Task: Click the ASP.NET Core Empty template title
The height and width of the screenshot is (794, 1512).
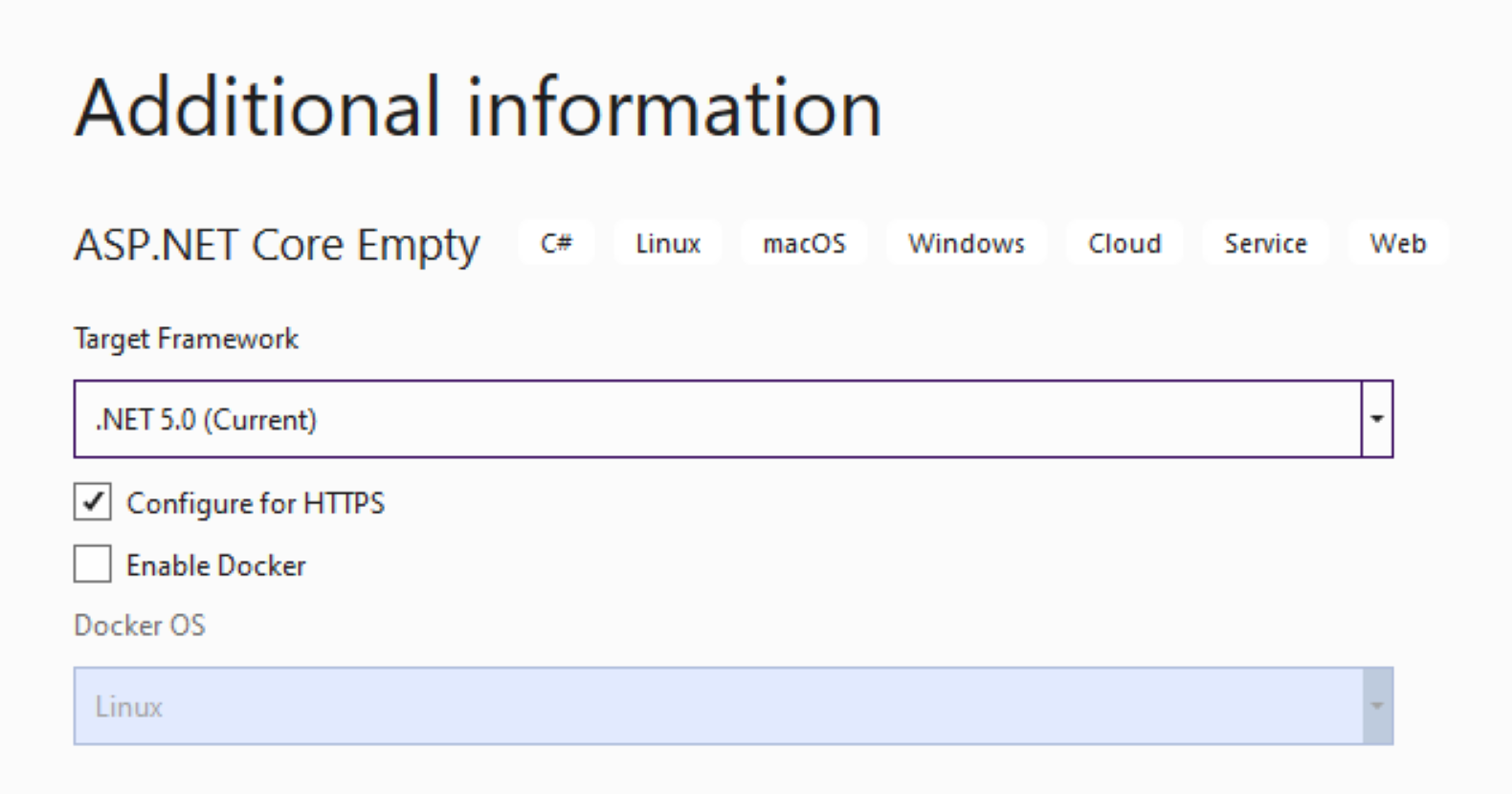Action: (277, 246)
